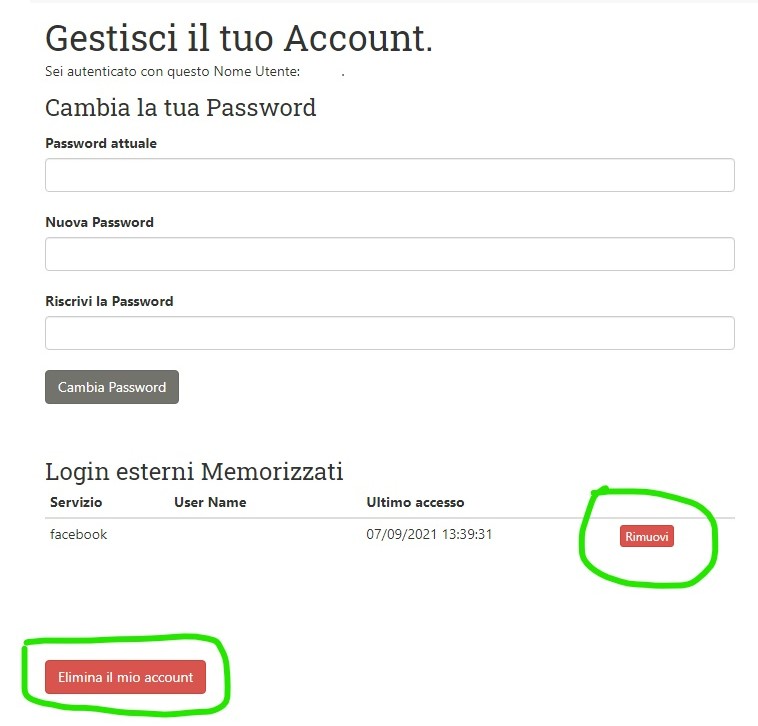
Task: Select the User Name column header
Action: click(210, 502)
